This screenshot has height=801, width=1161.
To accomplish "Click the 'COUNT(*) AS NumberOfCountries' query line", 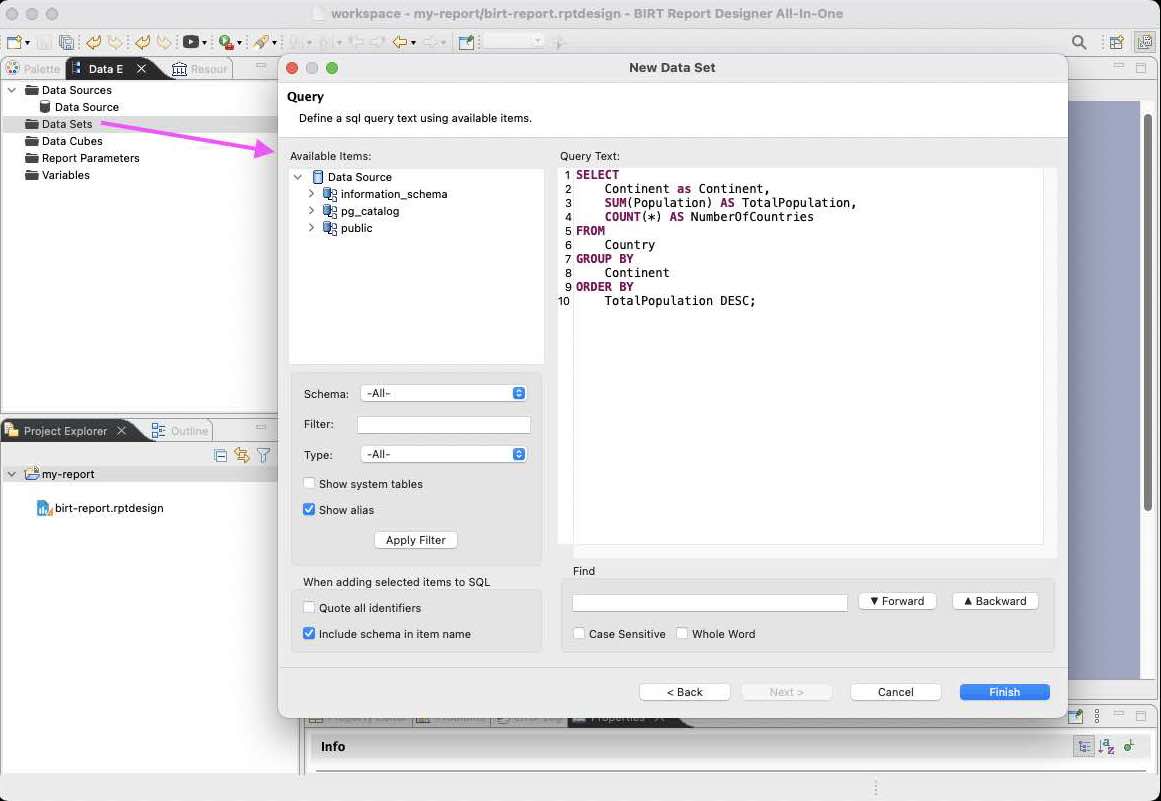I will click(x=709, y=217).
